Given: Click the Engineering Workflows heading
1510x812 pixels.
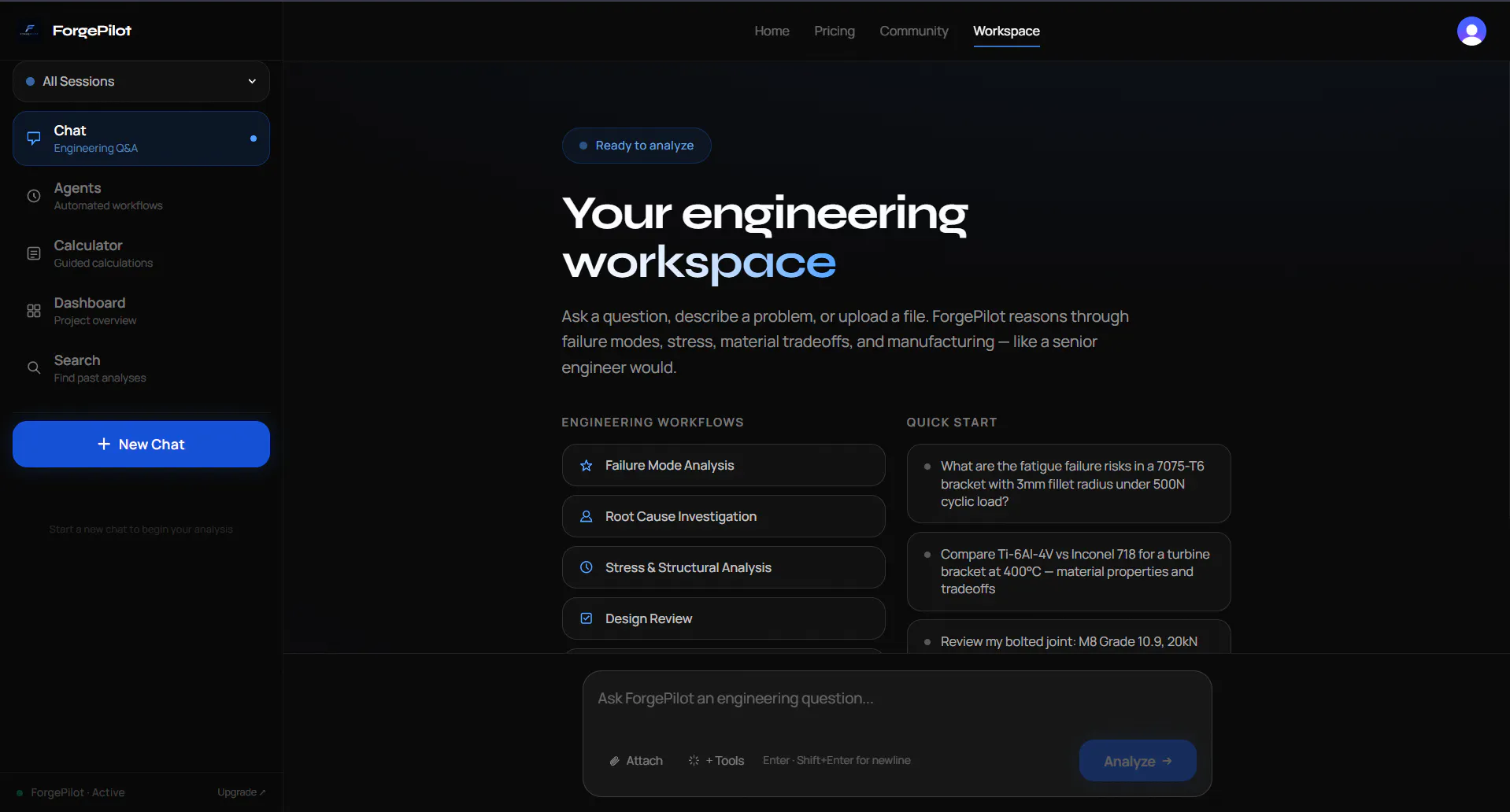Looking at the screenshot, I should (652, 423).
